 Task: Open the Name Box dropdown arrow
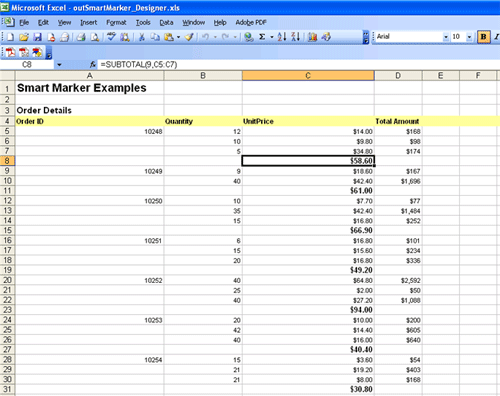click(59, 65)
